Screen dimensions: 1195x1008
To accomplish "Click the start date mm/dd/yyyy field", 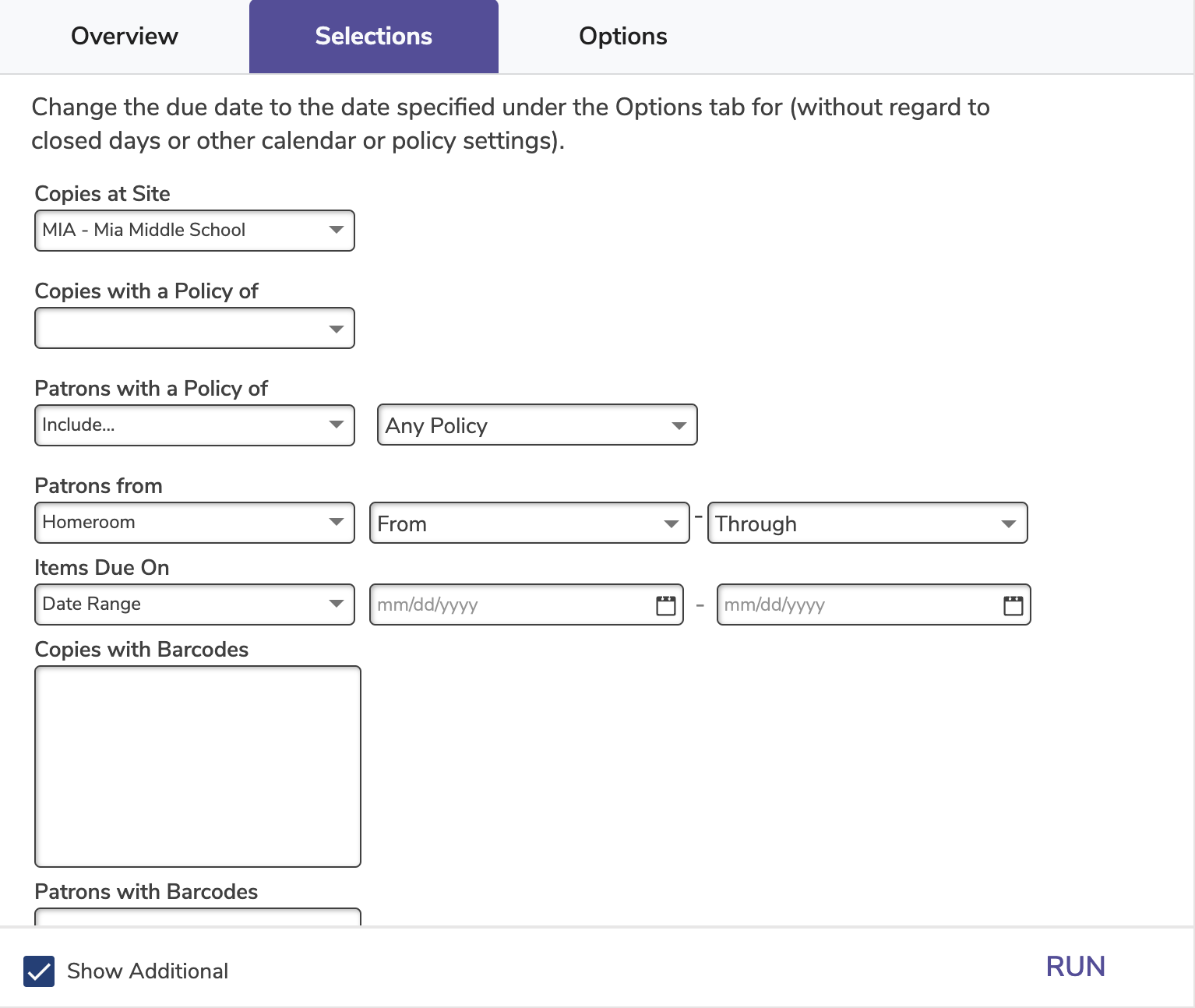I will [x=510, y=605].
